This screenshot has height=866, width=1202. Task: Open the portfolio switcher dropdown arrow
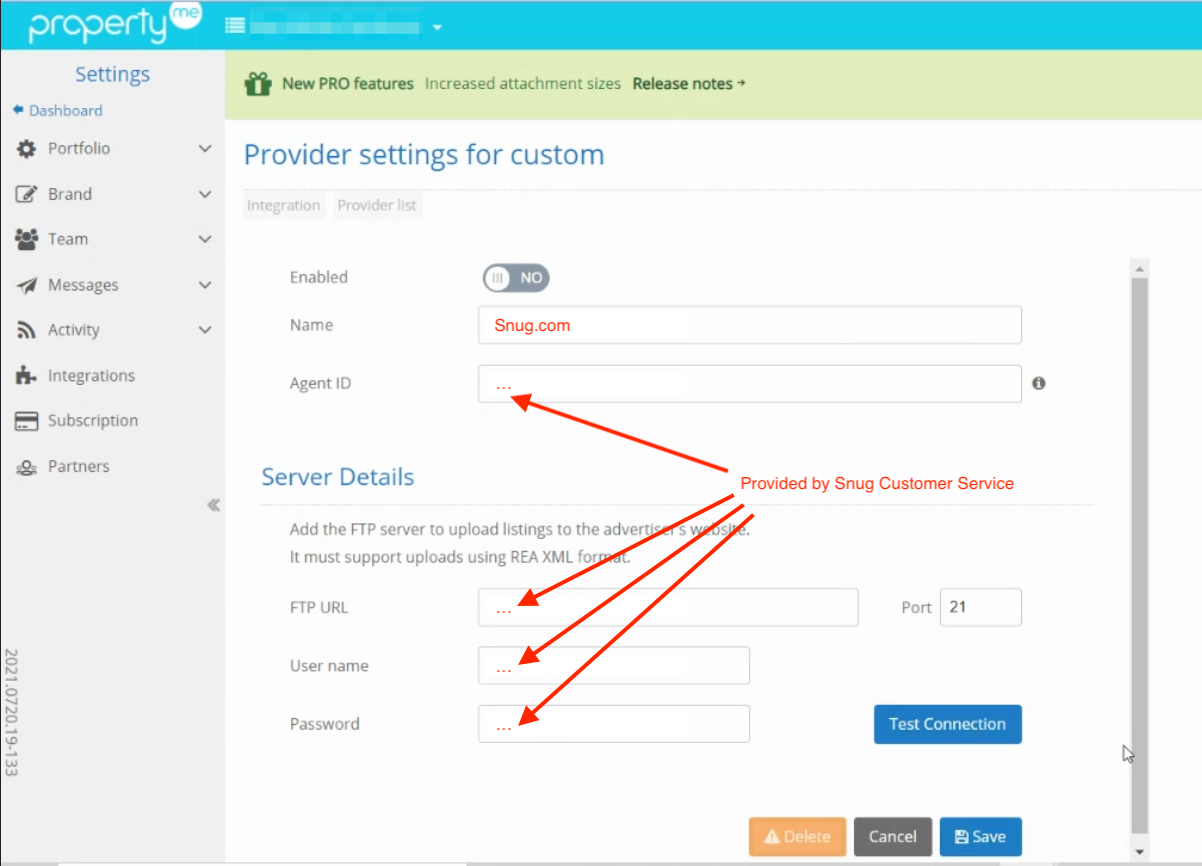pos(437,27)
